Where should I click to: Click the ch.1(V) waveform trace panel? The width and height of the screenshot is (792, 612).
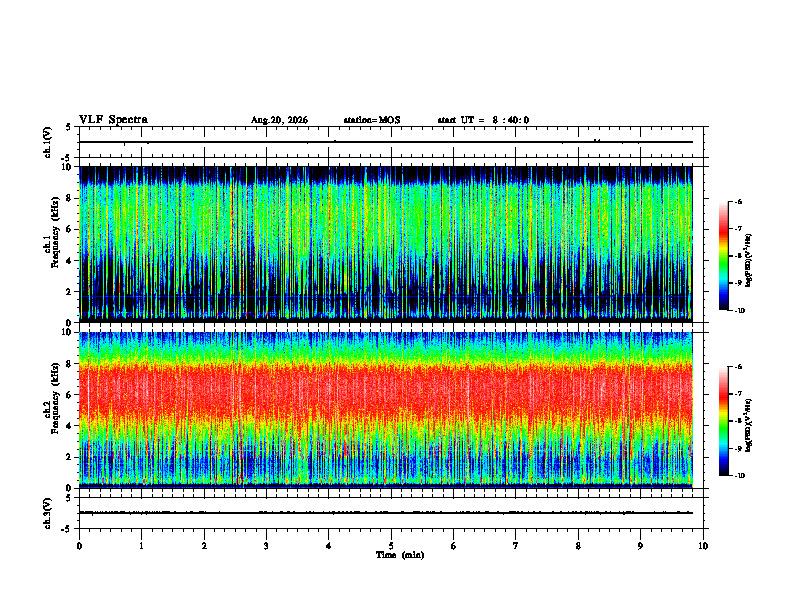[391, 142]
